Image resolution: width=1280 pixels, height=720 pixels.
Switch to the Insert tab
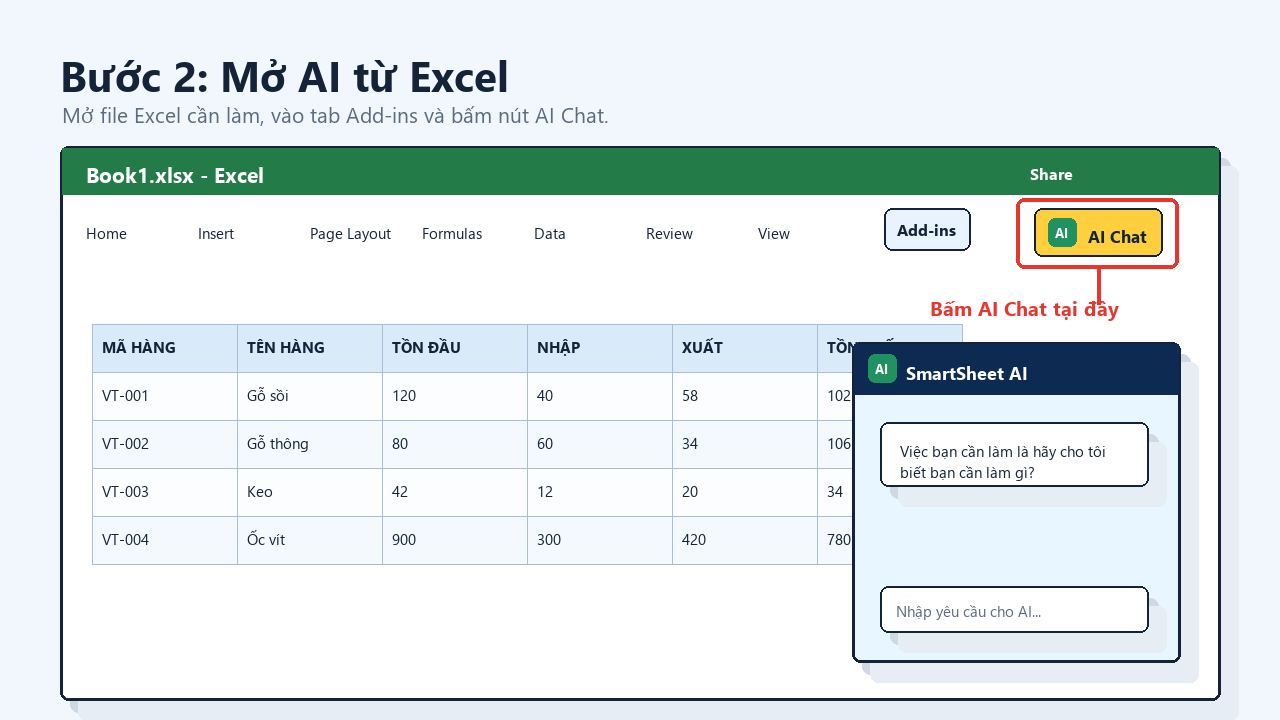coord(216,234)
